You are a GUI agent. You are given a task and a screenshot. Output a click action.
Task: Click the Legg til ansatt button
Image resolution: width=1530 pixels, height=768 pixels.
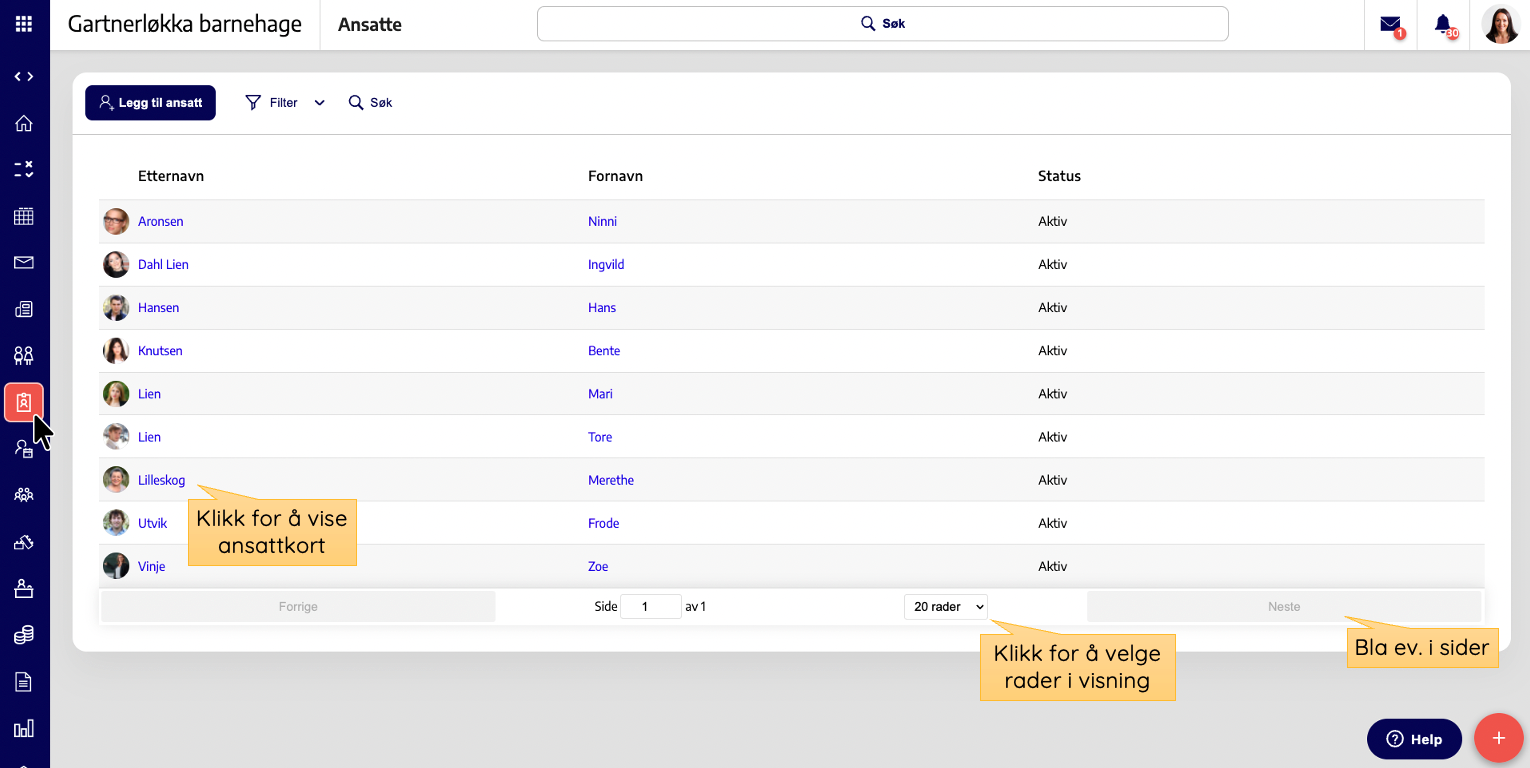pyautogui.click(x=150, y=102)
